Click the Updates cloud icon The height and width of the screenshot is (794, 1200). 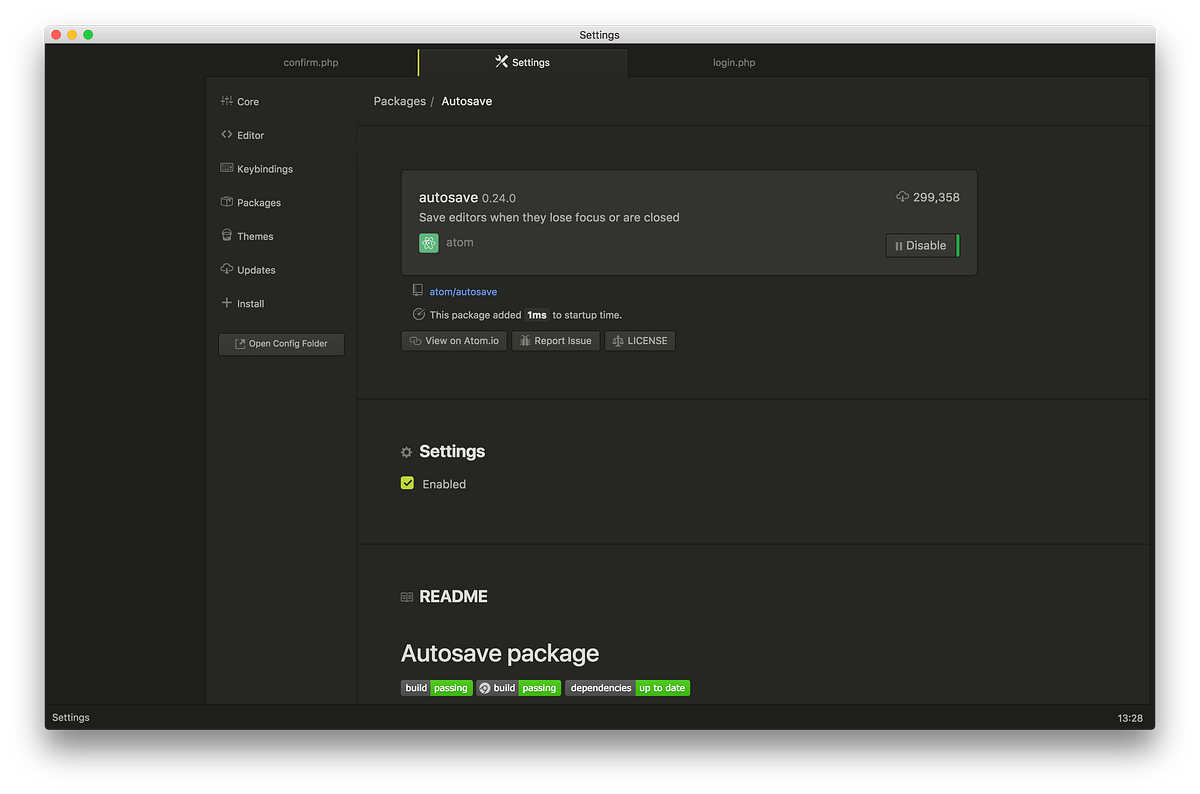tap(227, 269)
